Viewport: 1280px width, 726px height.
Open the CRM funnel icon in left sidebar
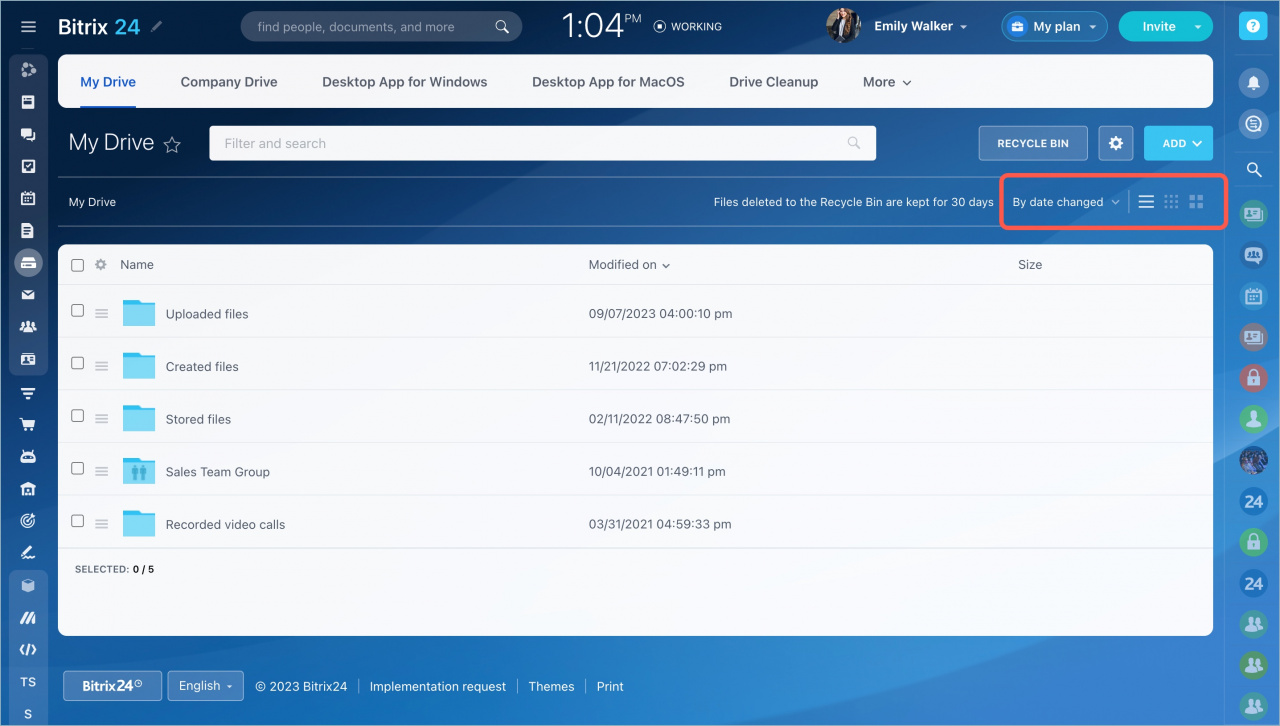(28, 393)
